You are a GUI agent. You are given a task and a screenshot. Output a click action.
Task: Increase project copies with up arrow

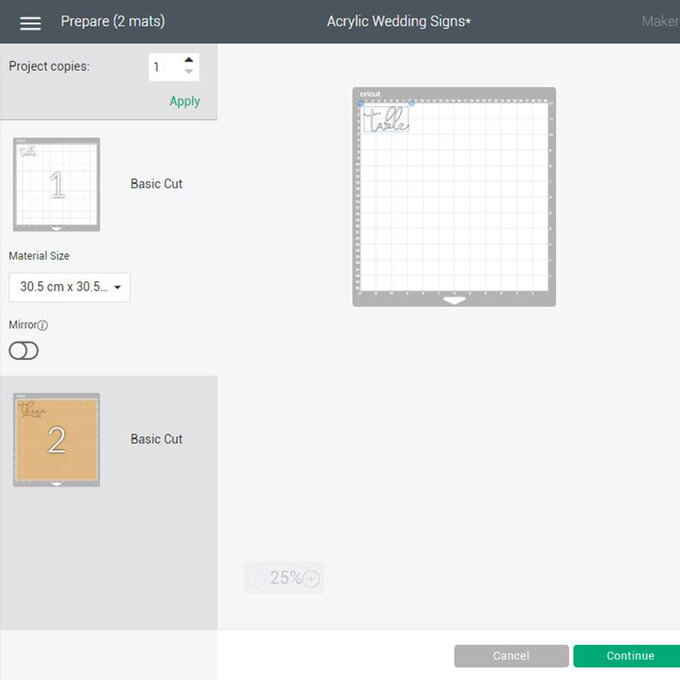189,60
